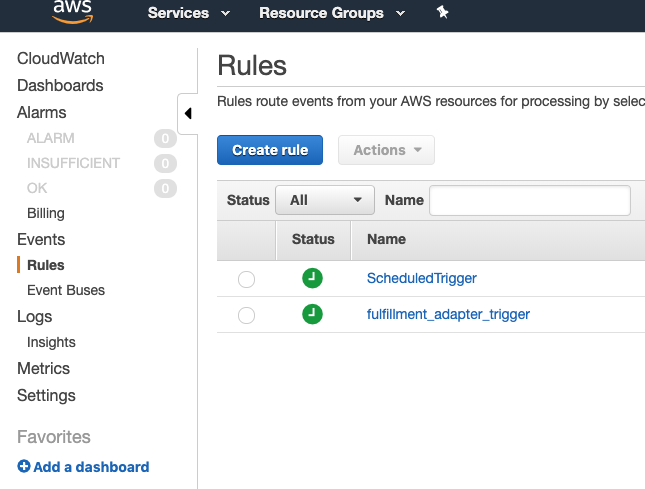
Task: Collapse the sidebar with the arrow handle
Action: pos(188,114)
